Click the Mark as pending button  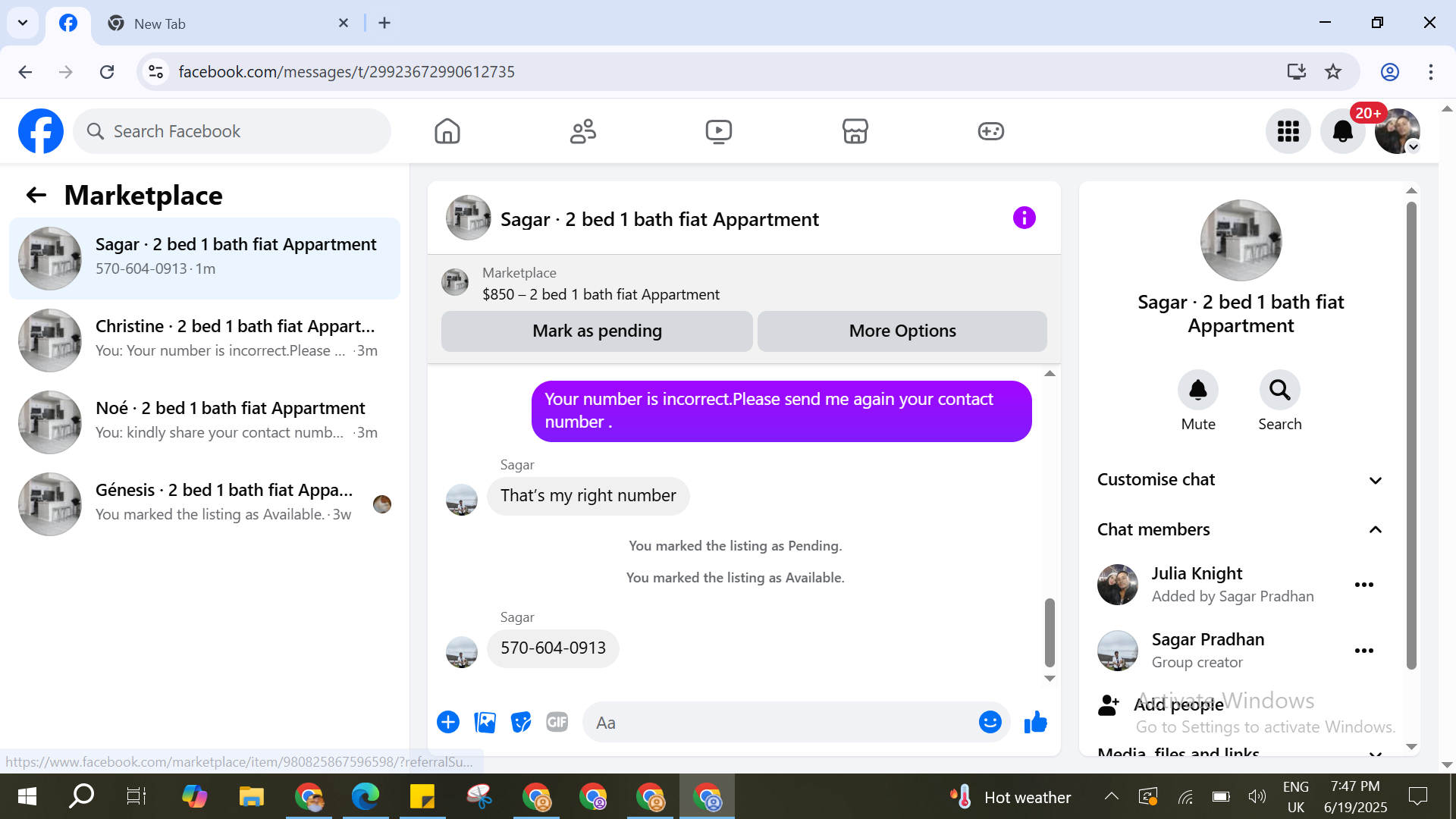[x=597, y=331]
